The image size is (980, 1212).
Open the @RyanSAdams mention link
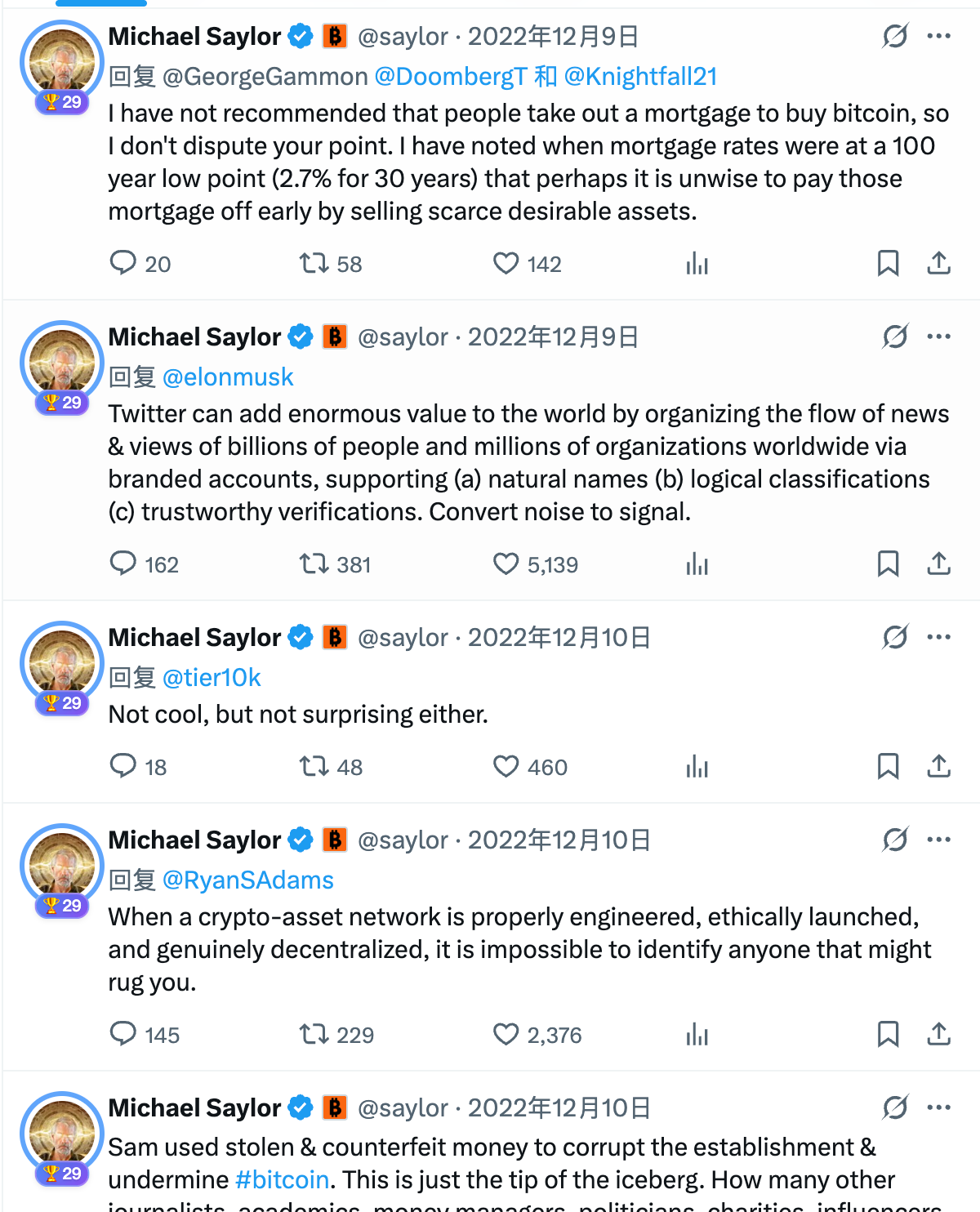pos(248,880)
